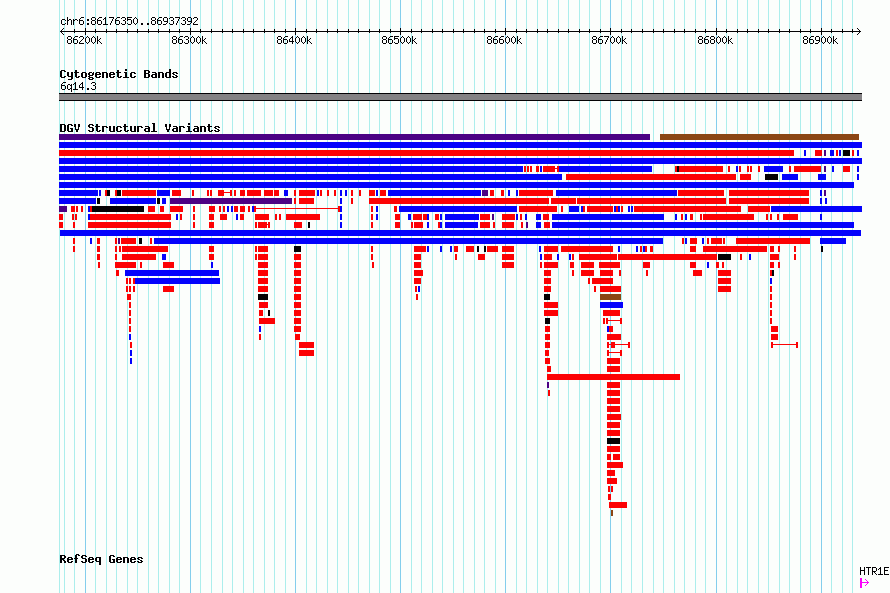Image resolution: width=890 pixels, height=593 pixels.
Task: Select the black variant at top of the 86400k column
Action: click(x=297, y=249)
